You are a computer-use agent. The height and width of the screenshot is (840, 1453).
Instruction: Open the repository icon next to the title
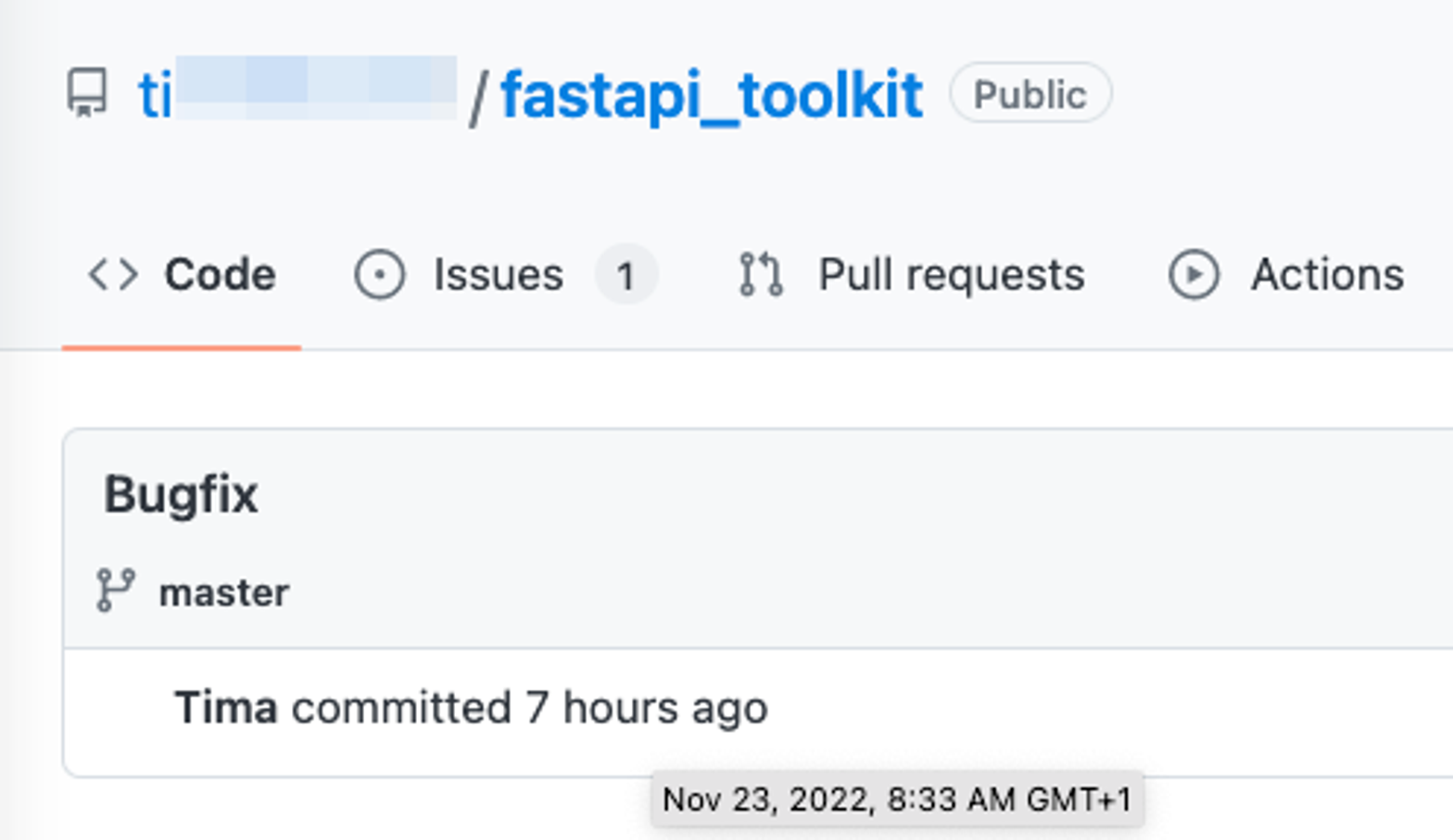(x=84, y=93)
